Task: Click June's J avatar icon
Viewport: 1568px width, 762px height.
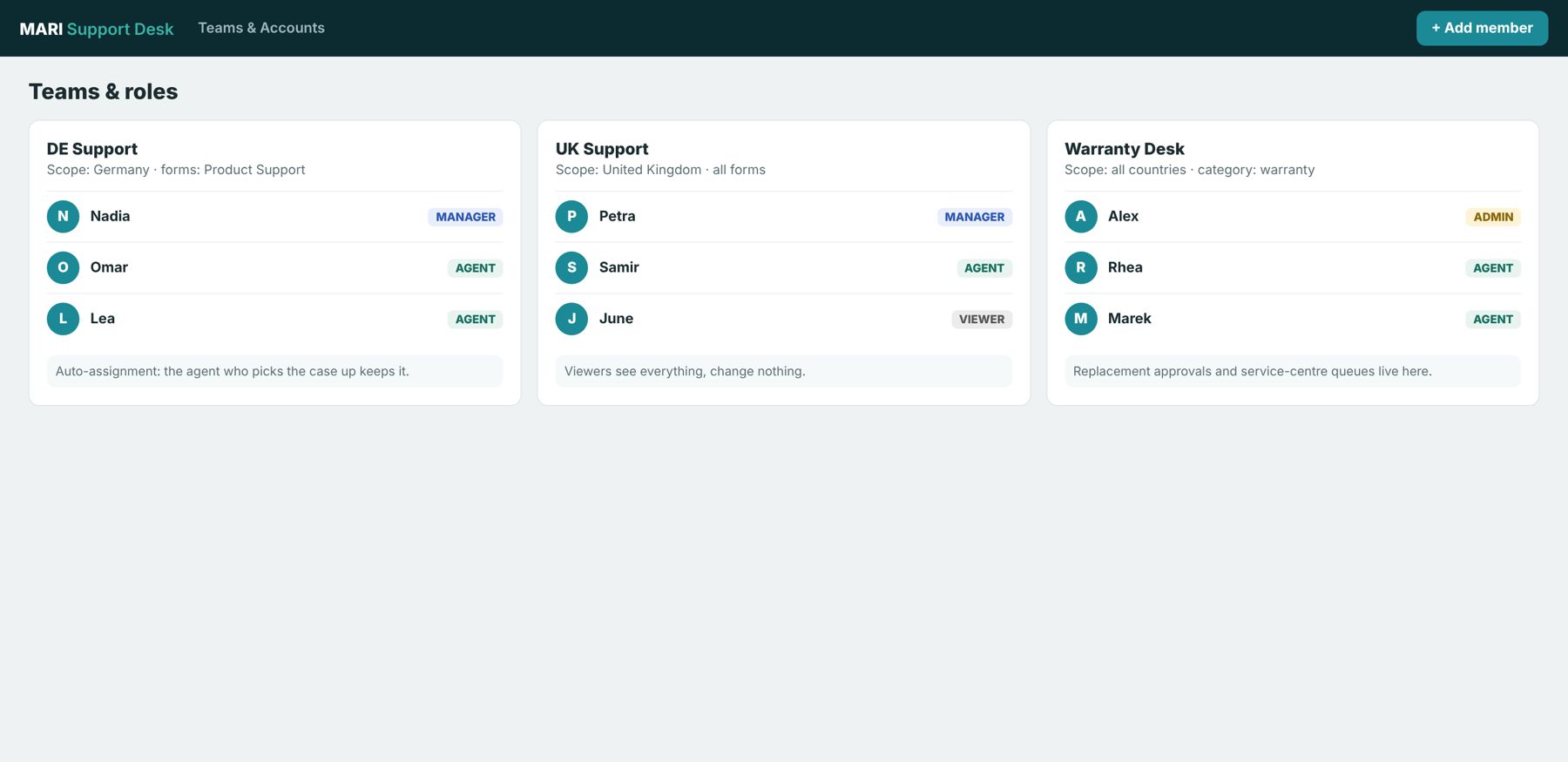Action: click(571, 319)
